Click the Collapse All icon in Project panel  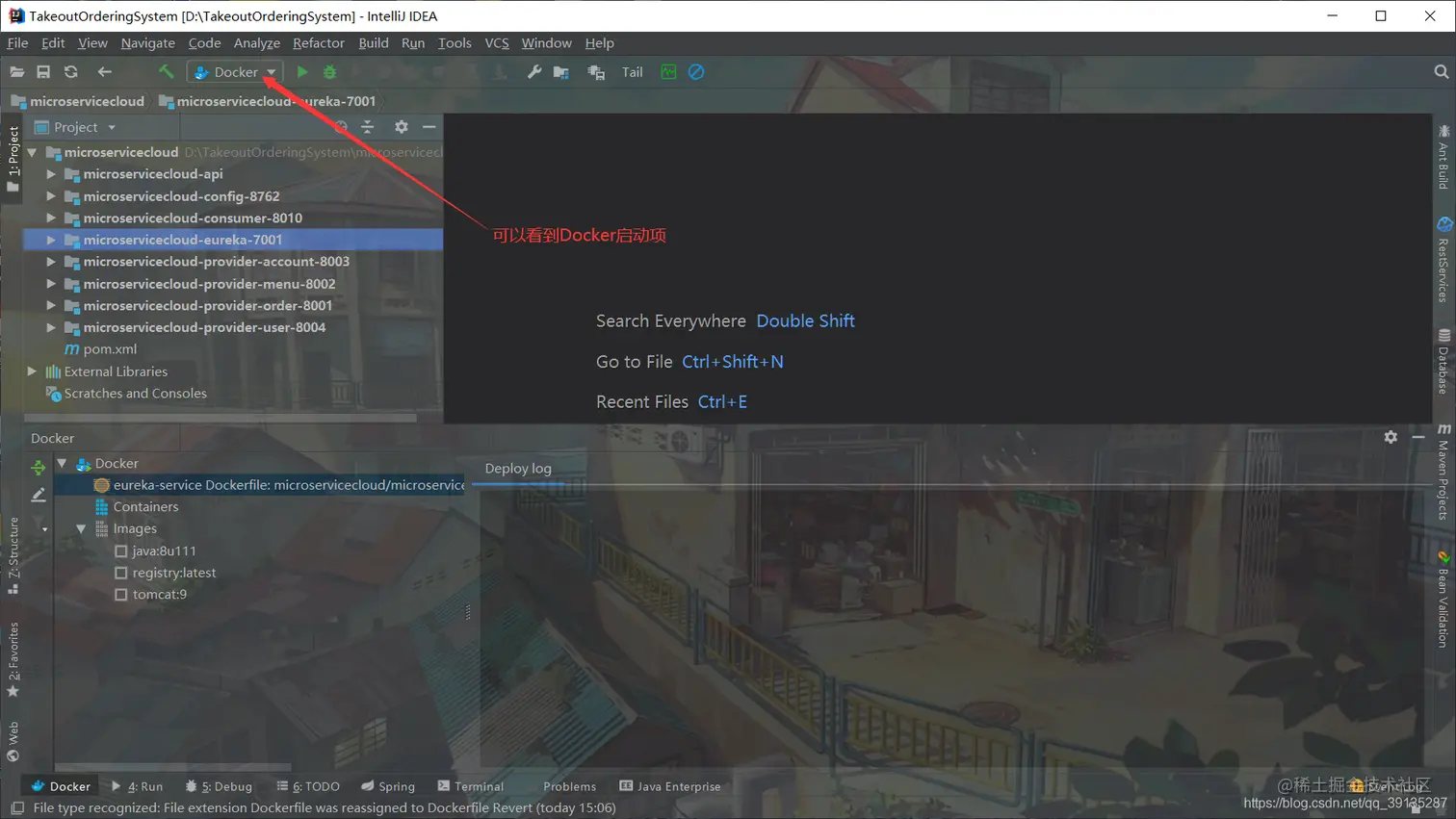click(368, 127)
